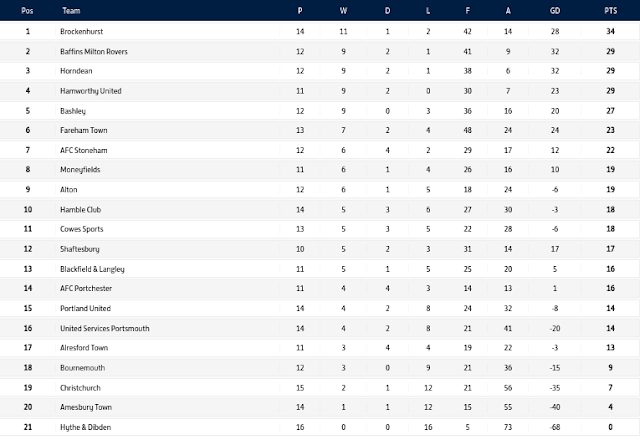The width and height of the screenshot is (640, 440).
Task: Click the Hamworthy United team name
Action: pyautogui.click(x=91, y=91)
